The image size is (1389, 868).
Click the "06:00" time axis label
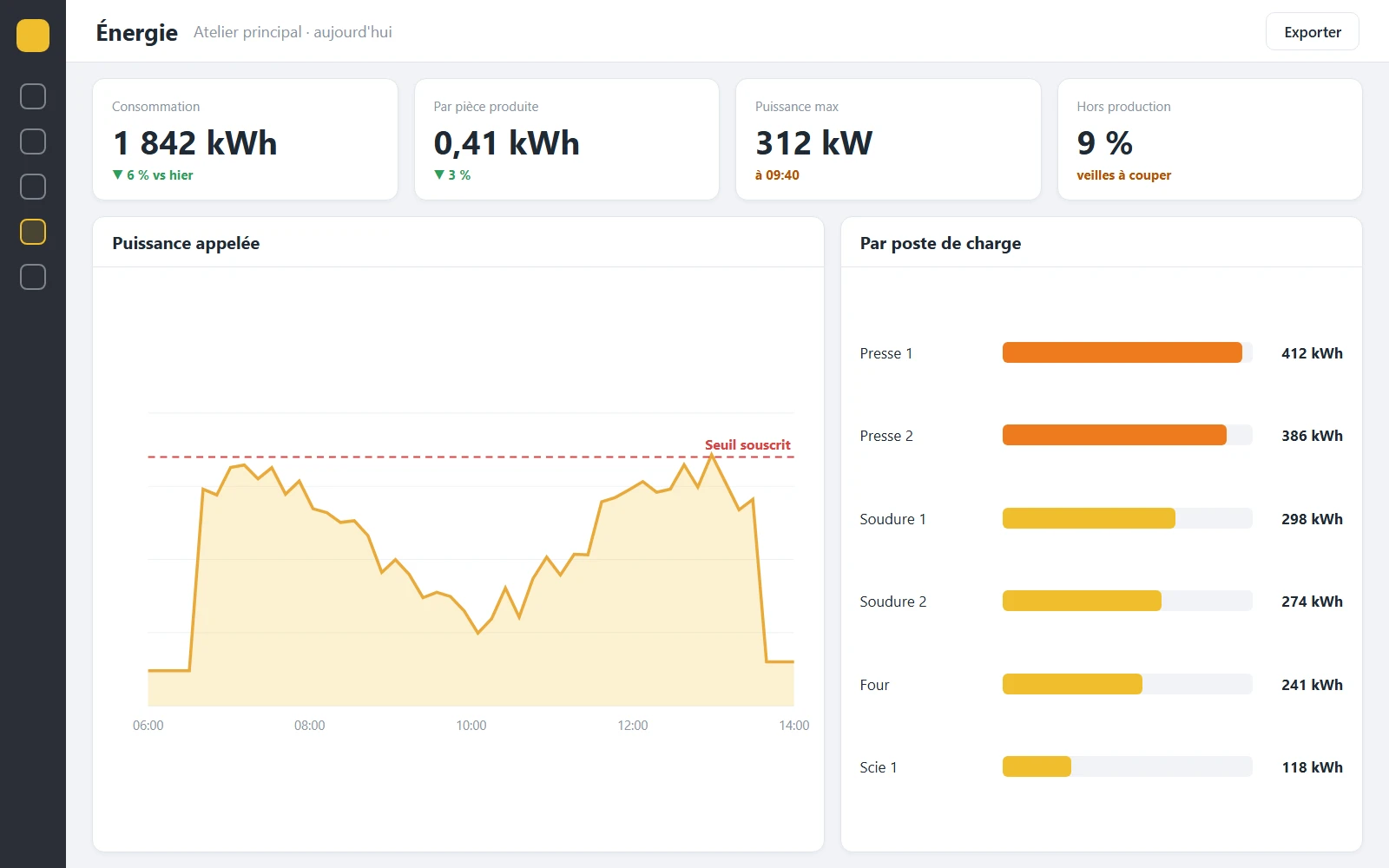(x=148, y=726)
